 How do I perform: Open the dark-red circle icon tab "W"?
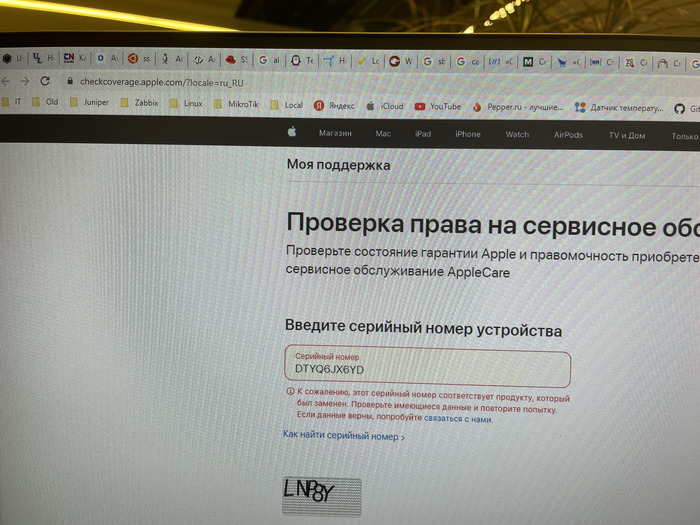tap(400, 61)
